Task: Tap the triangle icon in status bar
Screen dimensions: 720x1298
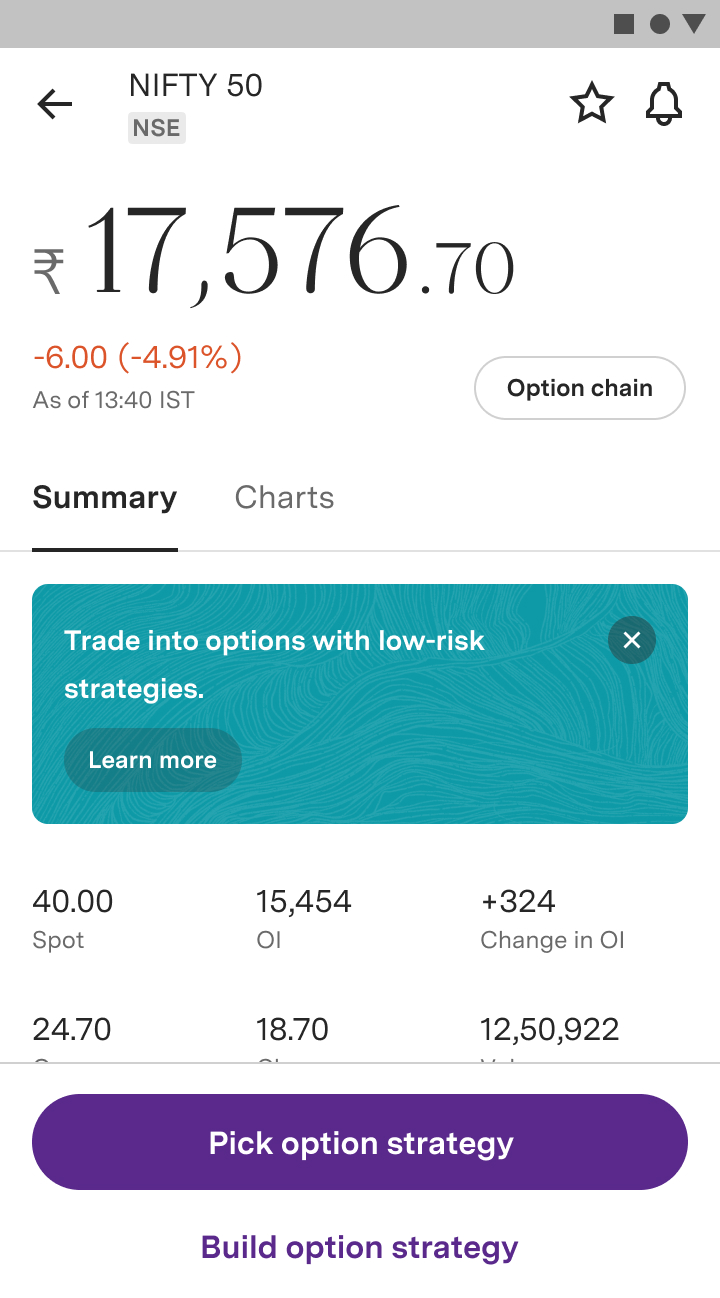Action: pos(694,24)
